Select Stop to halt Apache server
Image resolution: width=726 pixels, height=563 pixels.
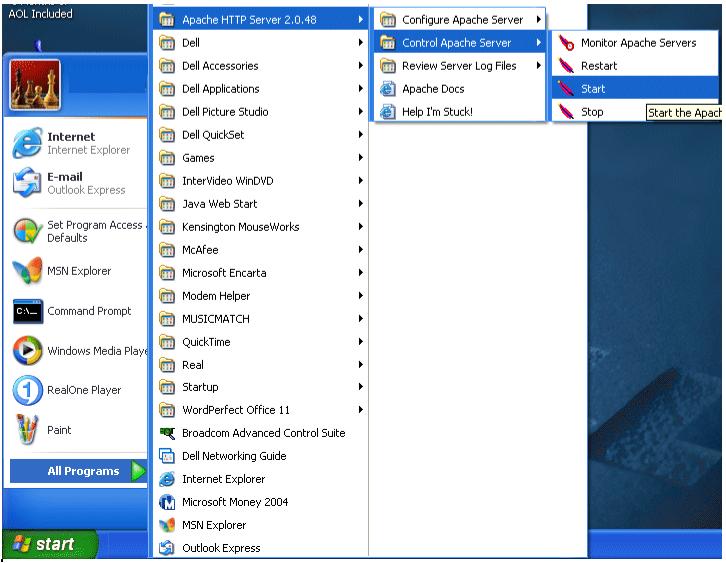pos(592,112)
